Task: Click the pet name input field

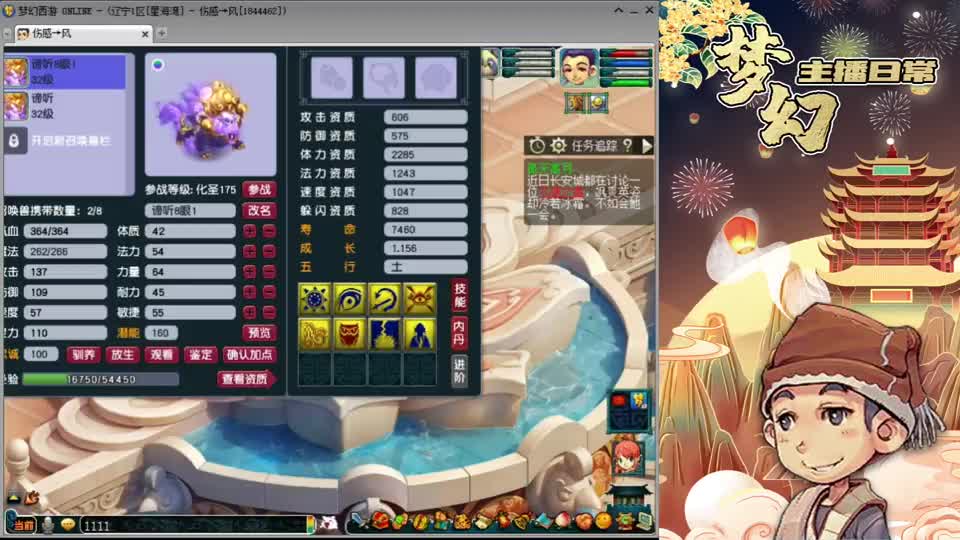Action: click(x=190, y=211)
